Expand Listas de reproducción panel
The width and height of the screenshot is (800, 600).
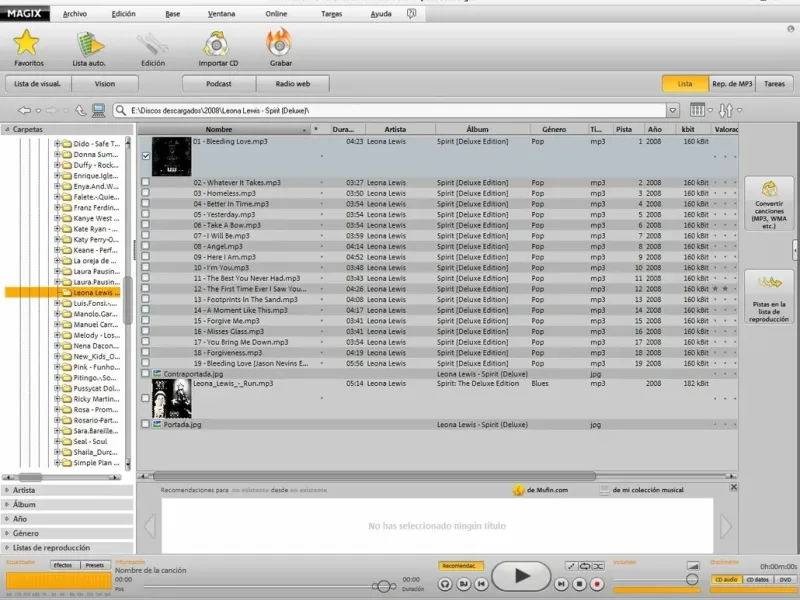(67, 547)
